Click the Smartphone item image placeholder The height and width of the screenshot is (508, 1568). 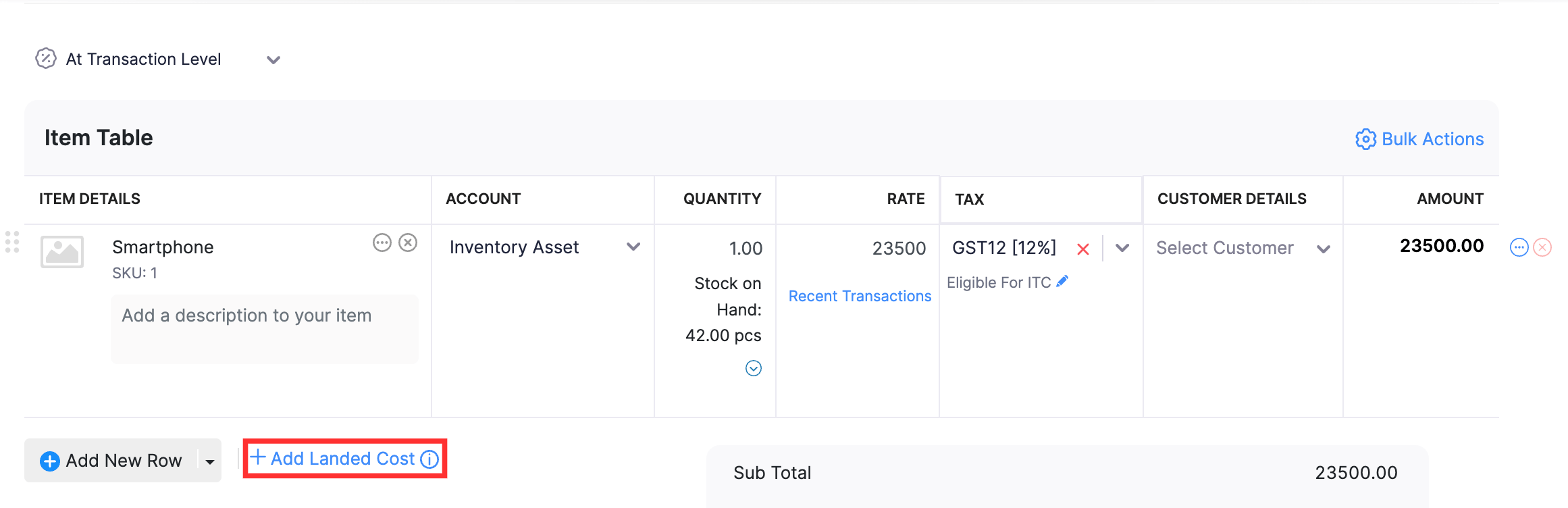(62, 252)
